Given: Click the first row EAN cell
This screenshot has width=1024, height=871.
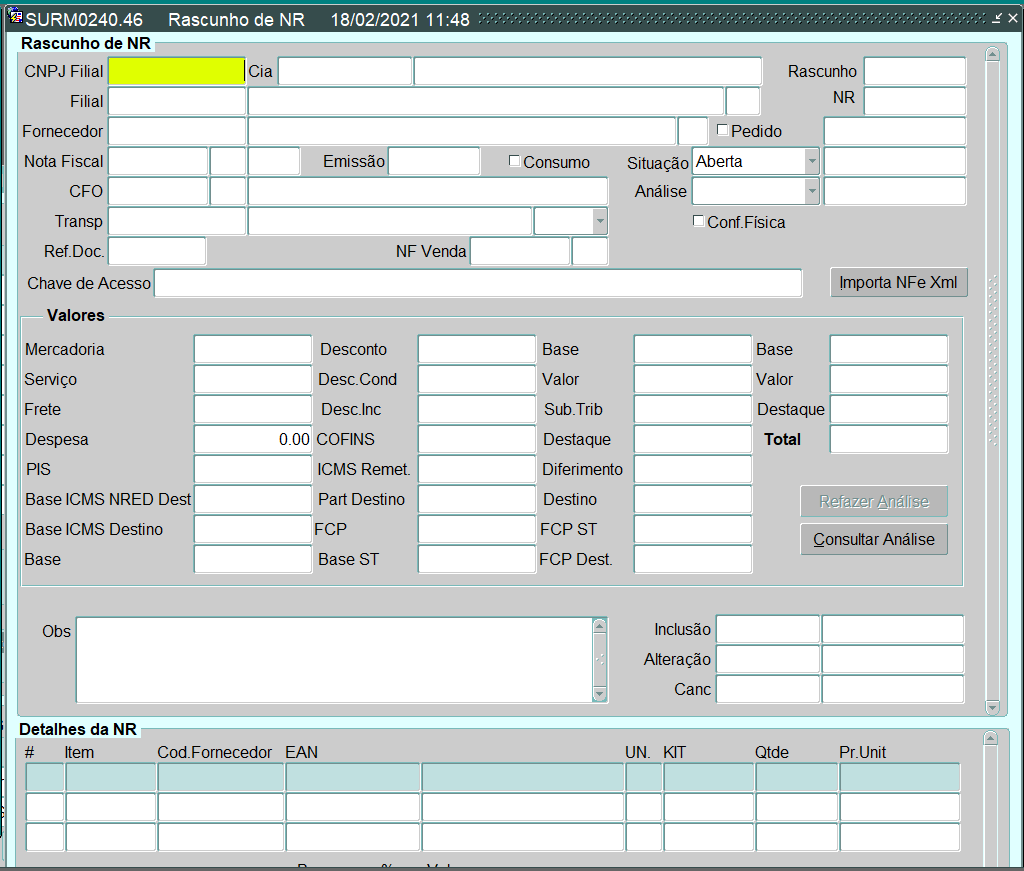Looking at the screenshot, I should pos(353,778).
